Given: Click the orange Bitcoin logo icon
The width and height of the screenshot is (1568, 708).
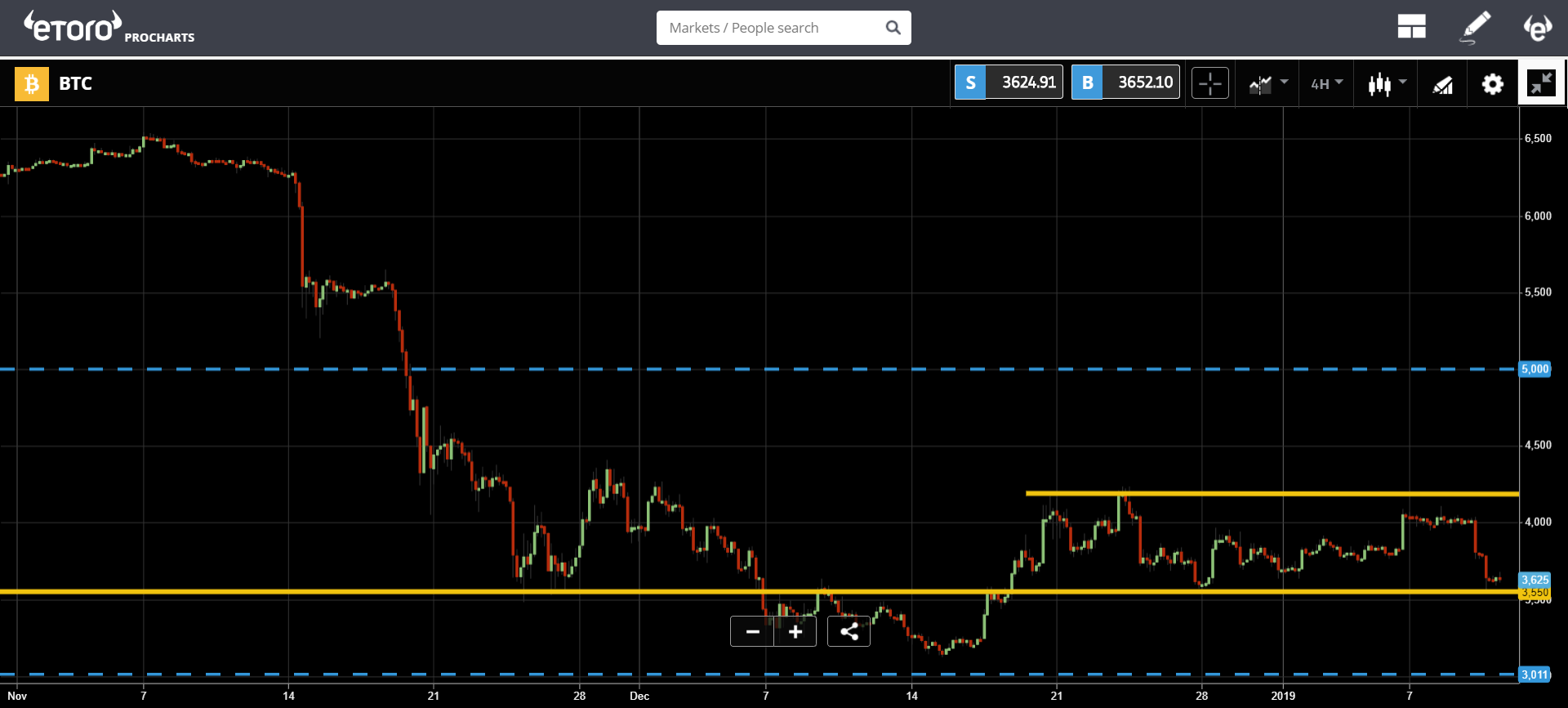Looking at the screenshot, I should (32, 84).
